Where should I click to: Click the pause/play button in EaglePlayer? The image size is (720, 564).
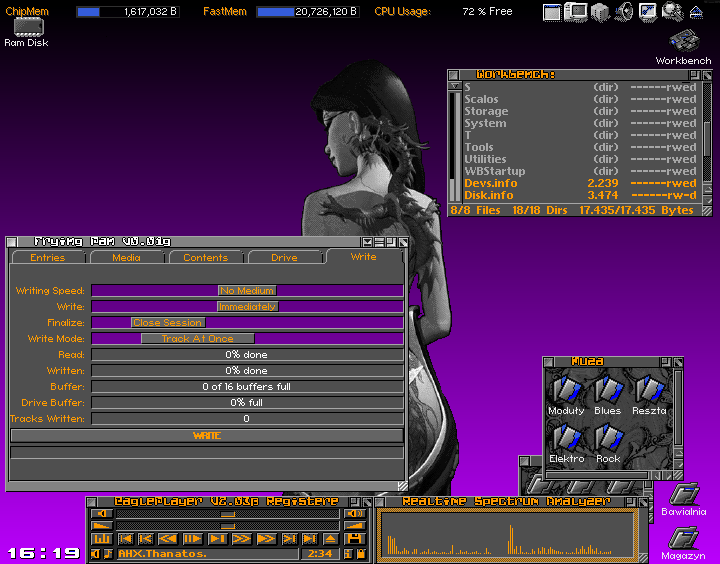coord(193,539)
